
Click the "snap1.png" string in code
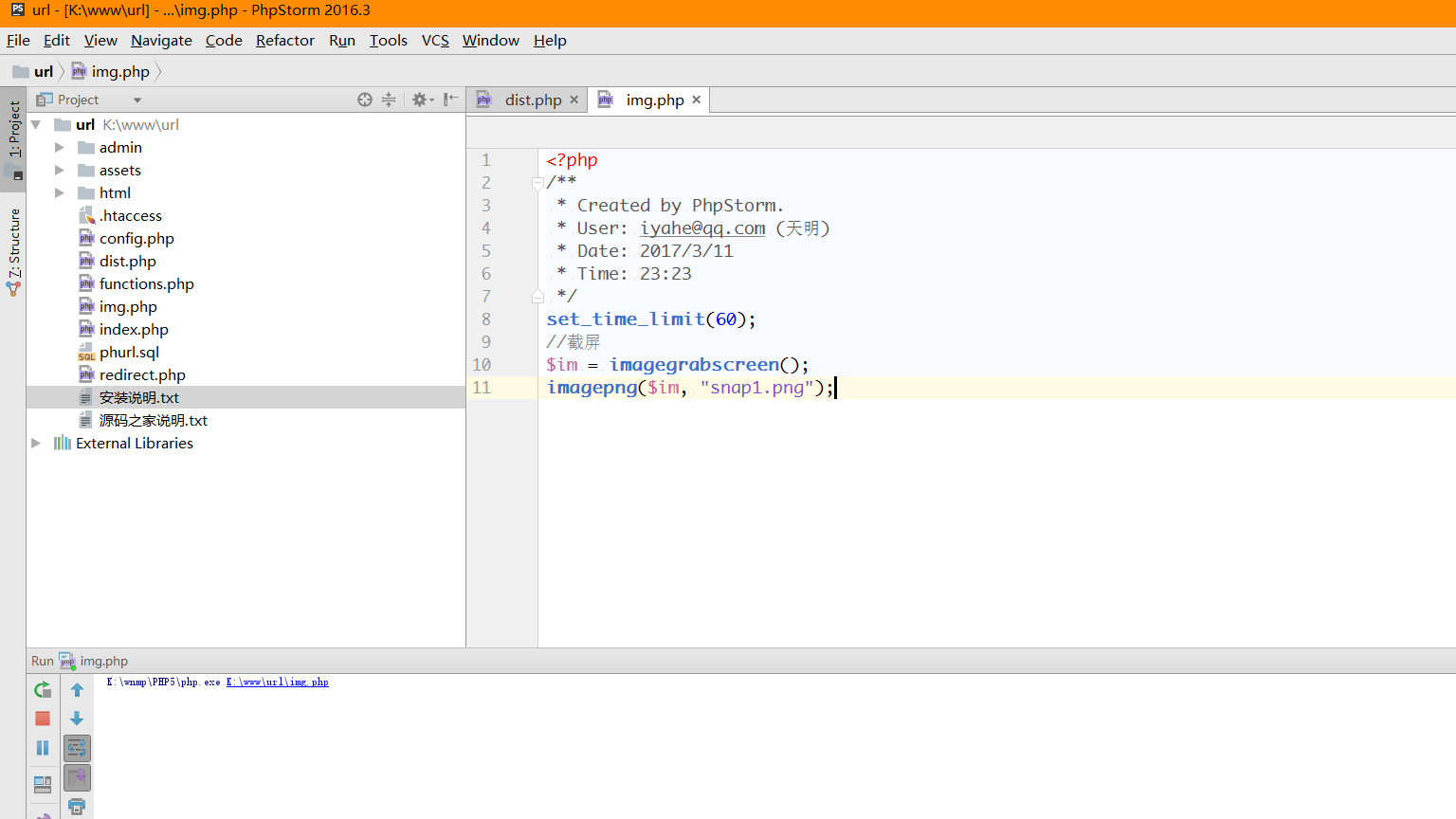(756, 388)
